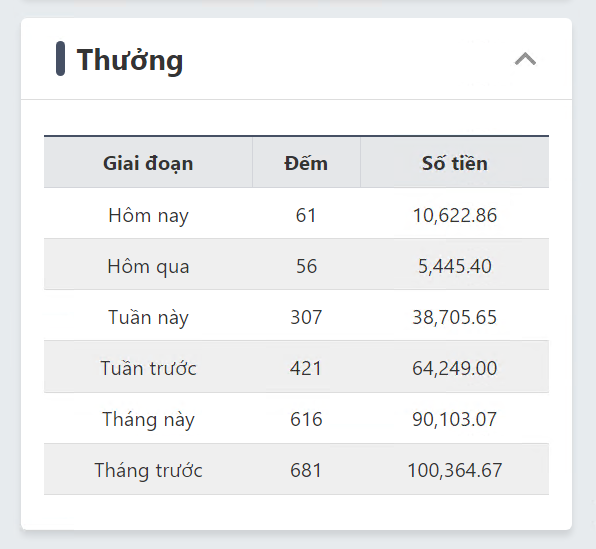Image resolution: width=596 pixels, height=549 pixels.
Task: Collapse the Thưởng panel with chevron
Action: [525, 59]
